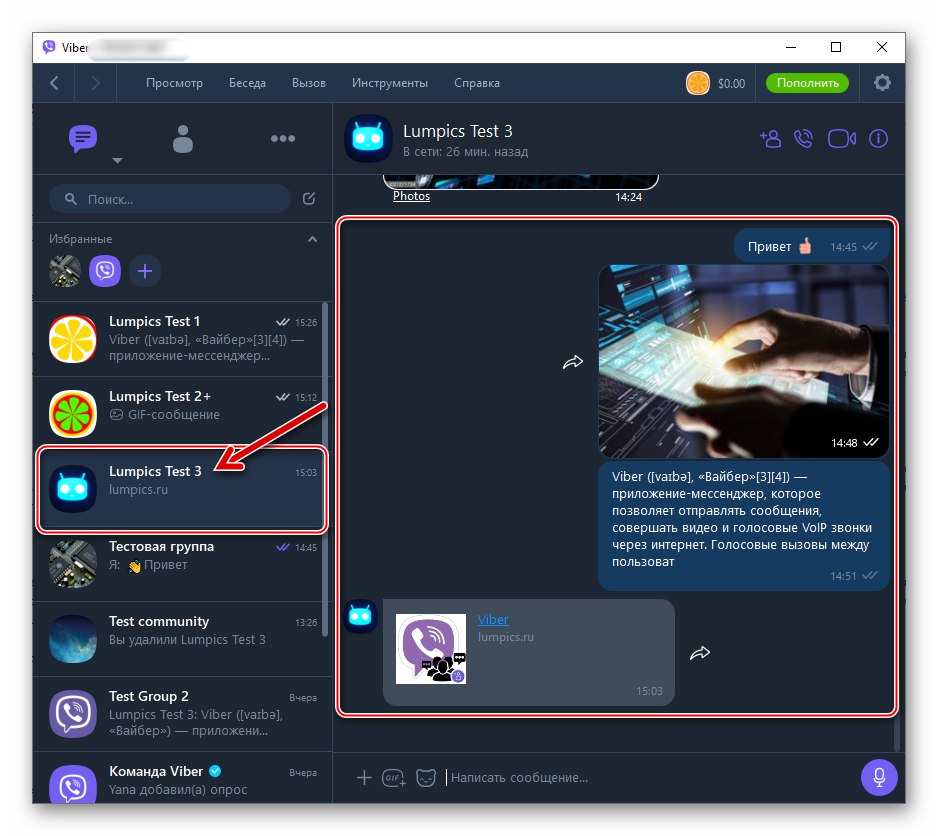Screen dimensions: 938x836
Task: Click the chat list scrollbar
Action: [325, 470]
